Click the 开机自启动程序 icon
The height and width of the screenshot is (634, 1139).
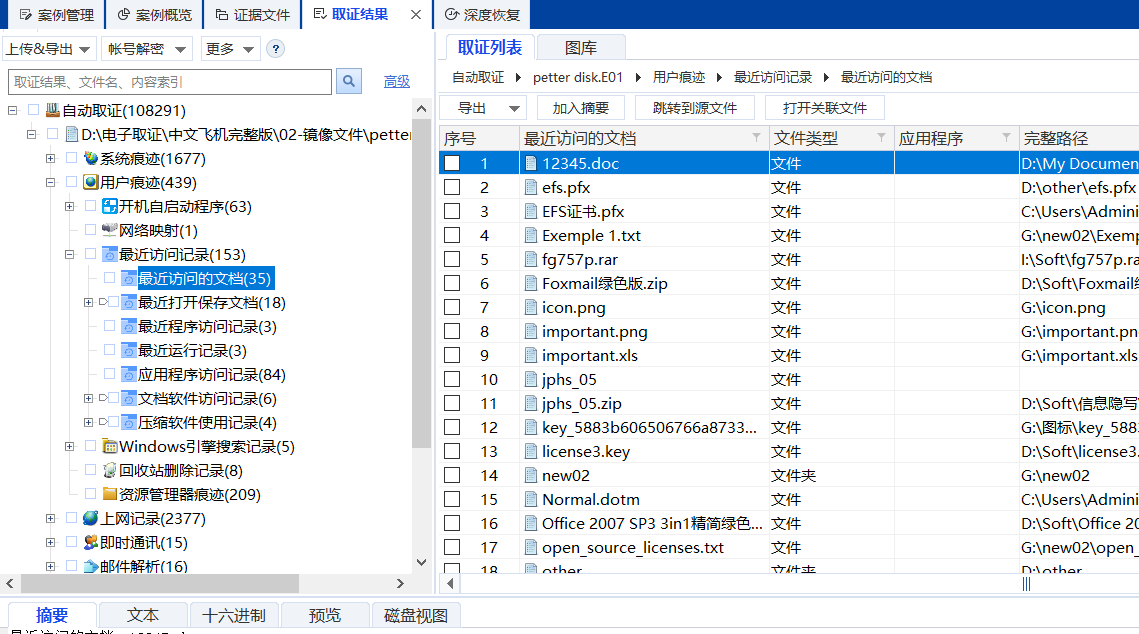tap(110, 206)
